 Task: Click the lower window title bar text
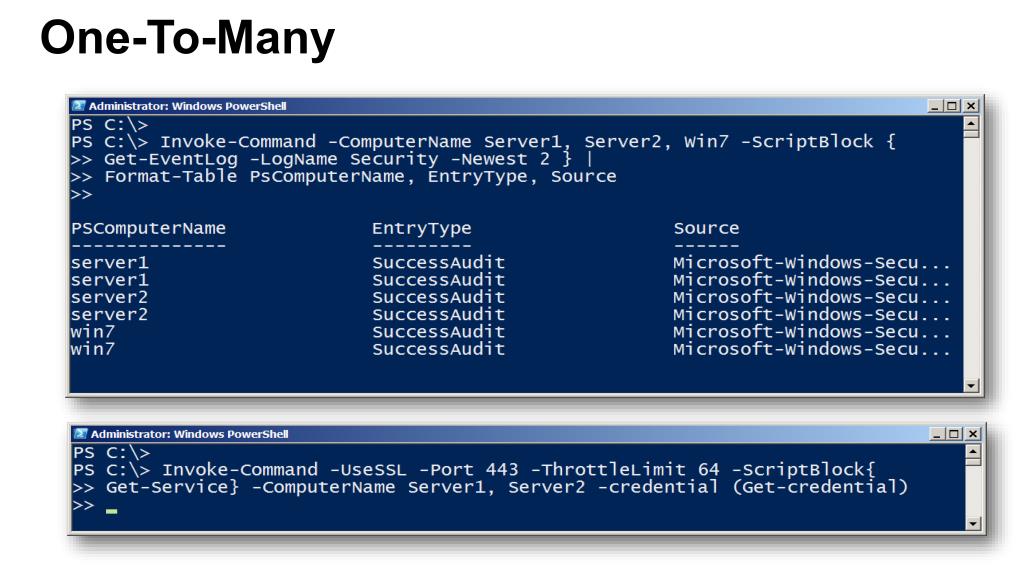click(x=189, y=434)
